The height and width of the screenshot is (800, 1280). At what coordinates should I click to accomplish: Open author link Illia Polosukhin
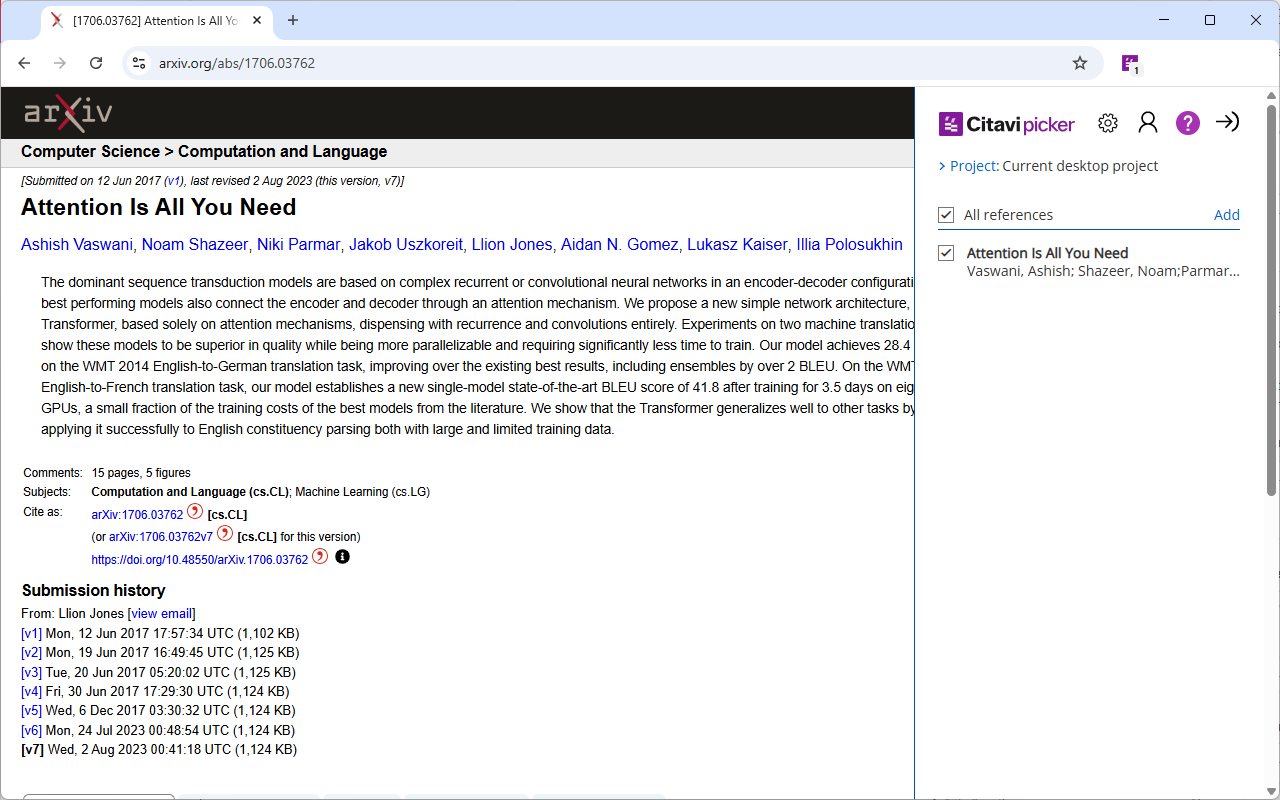[x=850, y=244]
